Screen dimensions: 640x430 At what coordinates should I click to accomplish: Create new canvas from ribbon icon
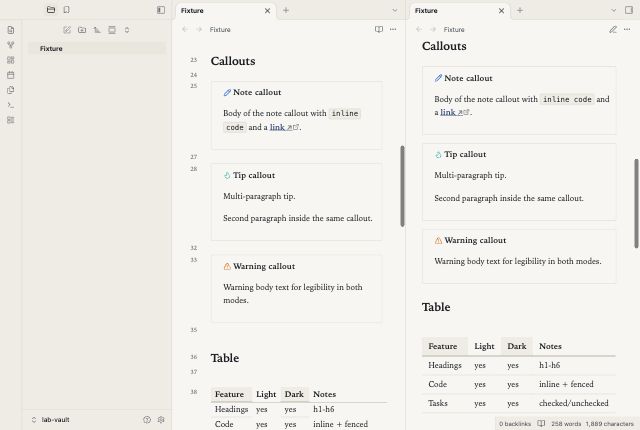pos(11,60)
